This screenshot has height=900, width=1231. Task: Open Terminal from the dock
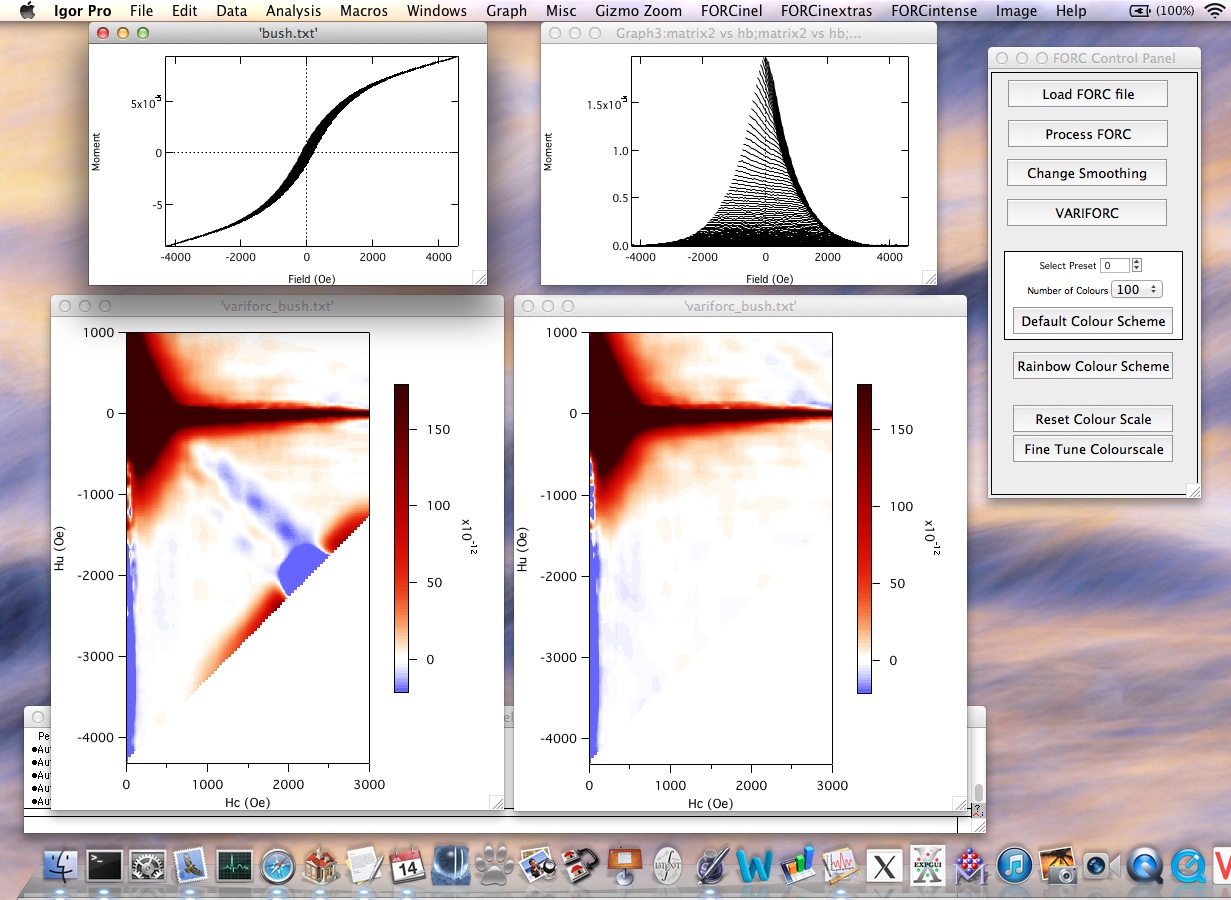tap(105, 866)
